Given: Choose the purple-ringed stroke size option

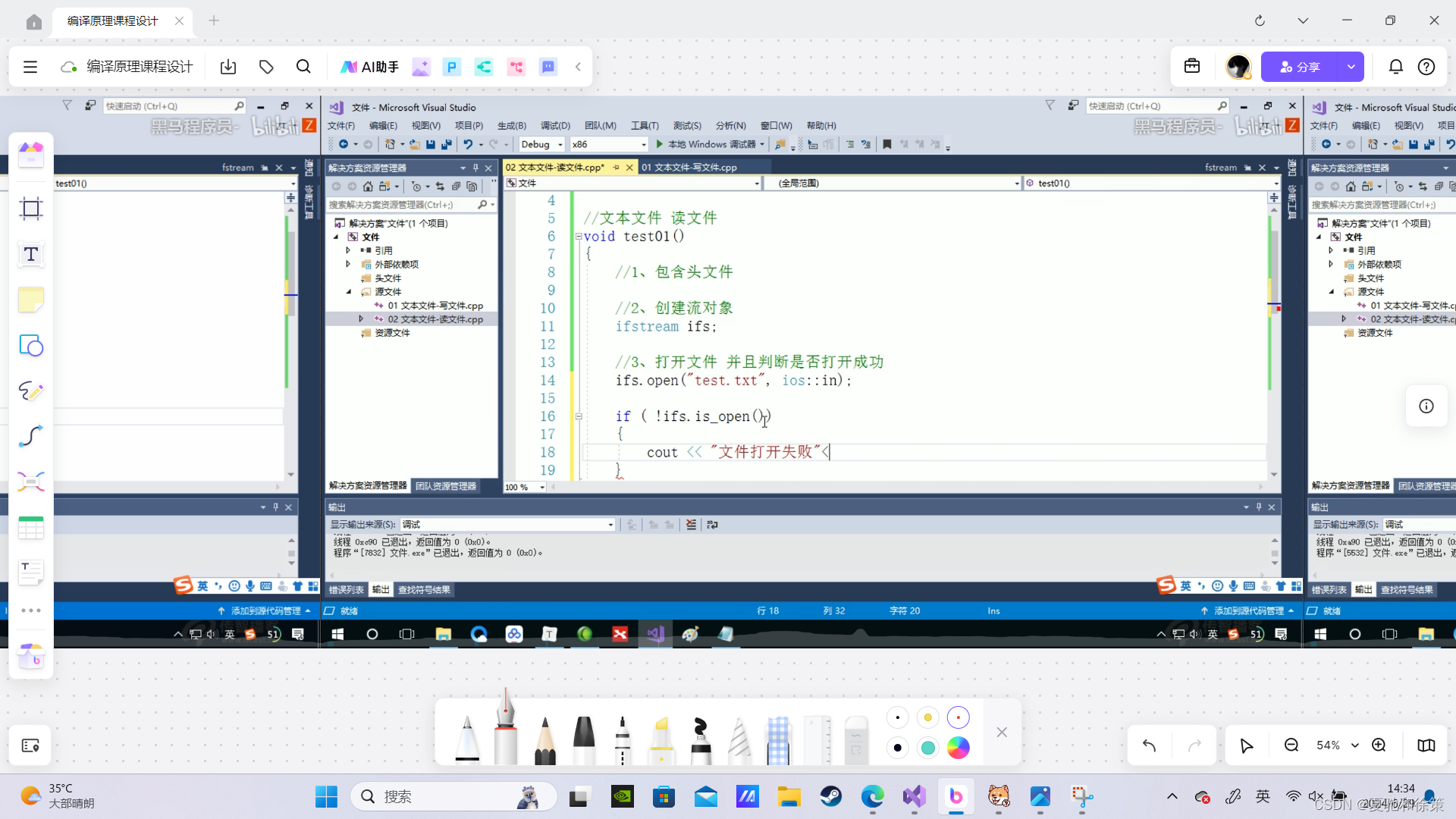Looking at the screenshot, I should [x=959, y=717].
